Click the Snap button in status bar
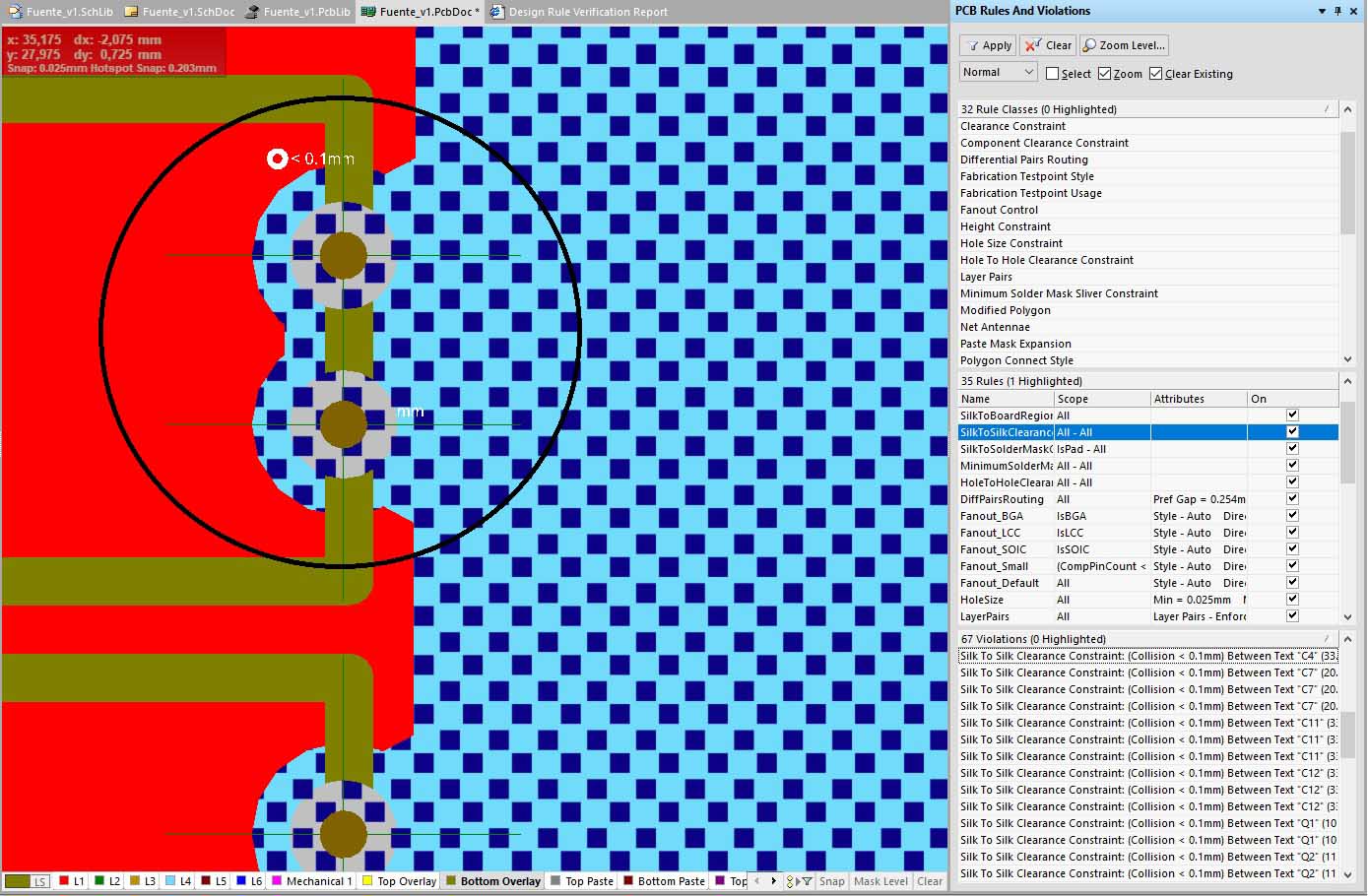1368x896 pixels. click(832, 881)
